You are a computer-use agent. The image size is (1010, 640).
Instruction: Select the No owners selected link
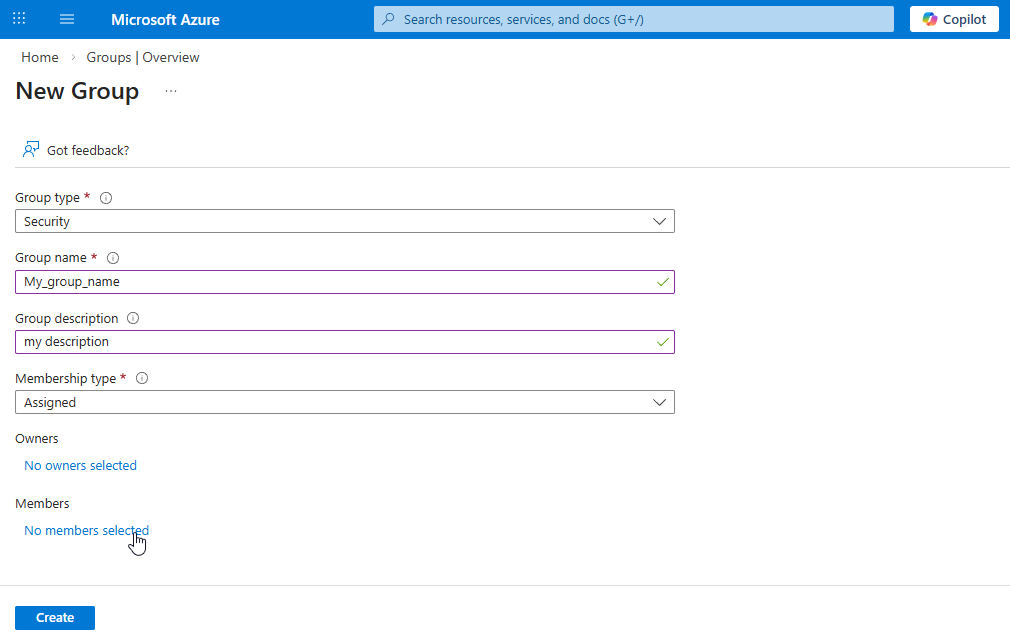pos(80,465)
